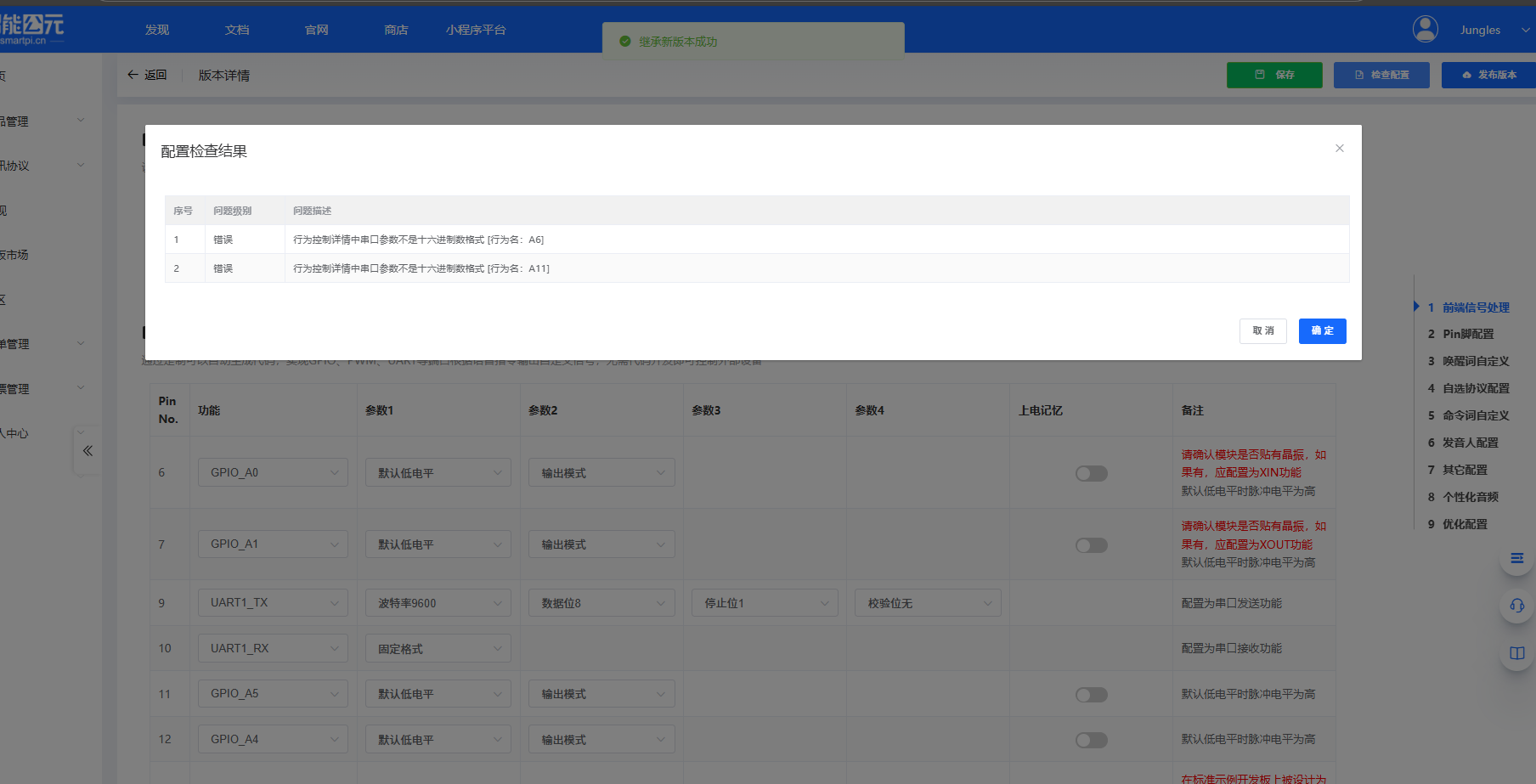Close the configuration check result dialog
1536x784 pixels.
pos(1339,149)
